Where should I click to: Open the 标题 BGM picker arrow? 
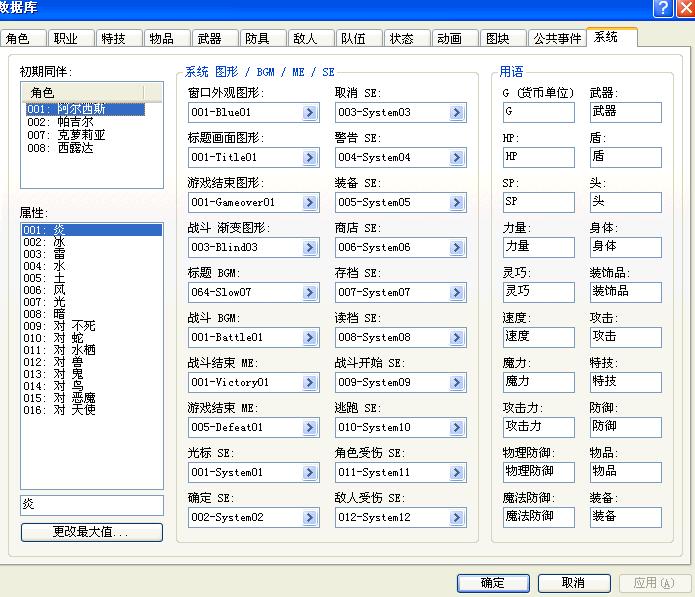(x=310, y=293)
